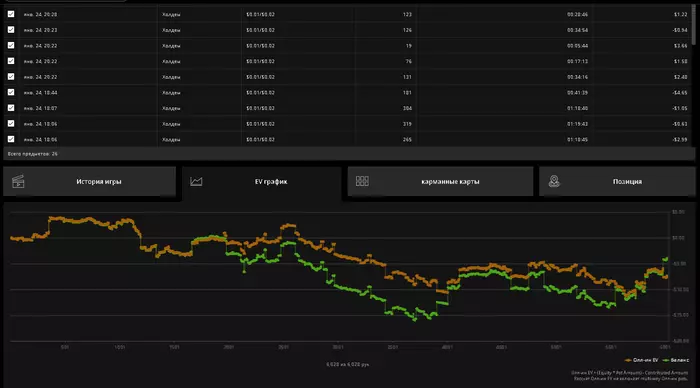Click the card-grid icon beside карманные карты

(x=362, y=181)
